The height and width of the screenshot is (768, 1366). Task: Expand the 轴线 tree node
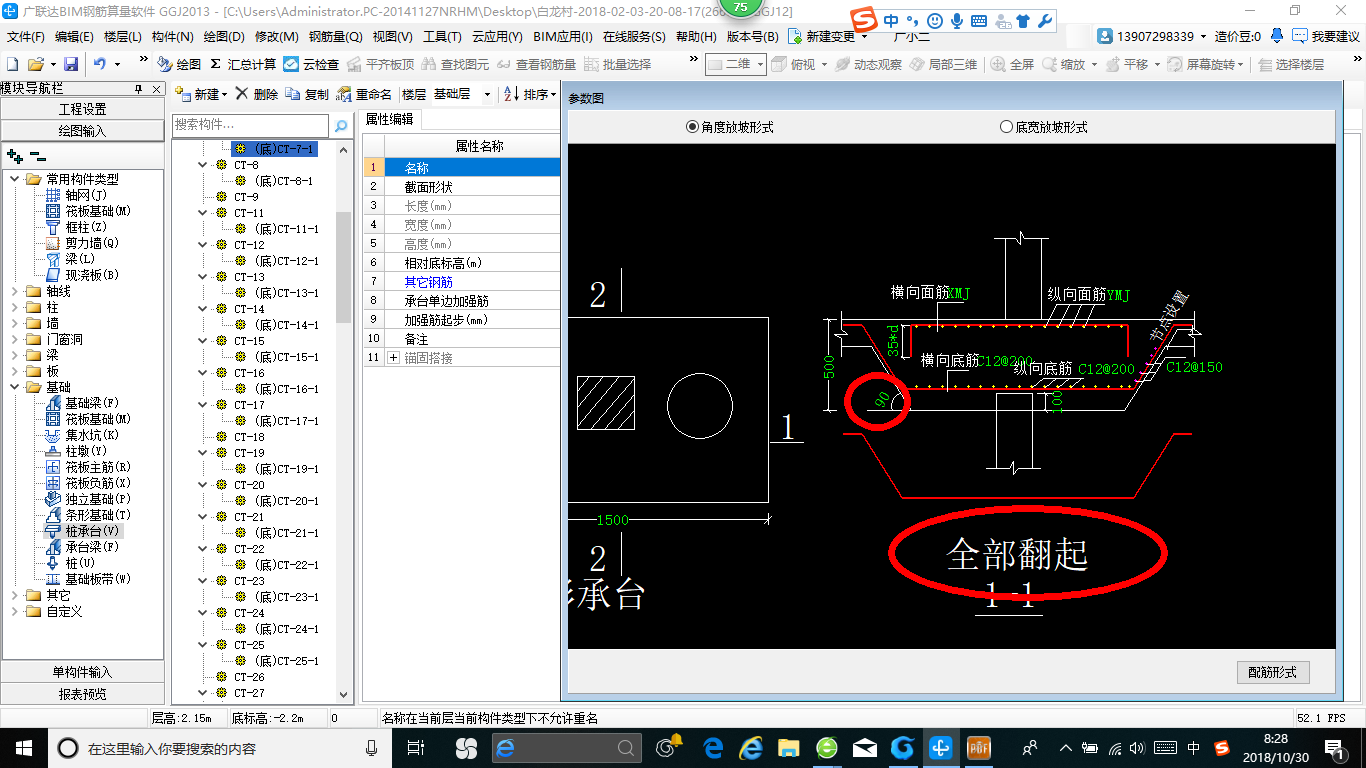(15, 291)
